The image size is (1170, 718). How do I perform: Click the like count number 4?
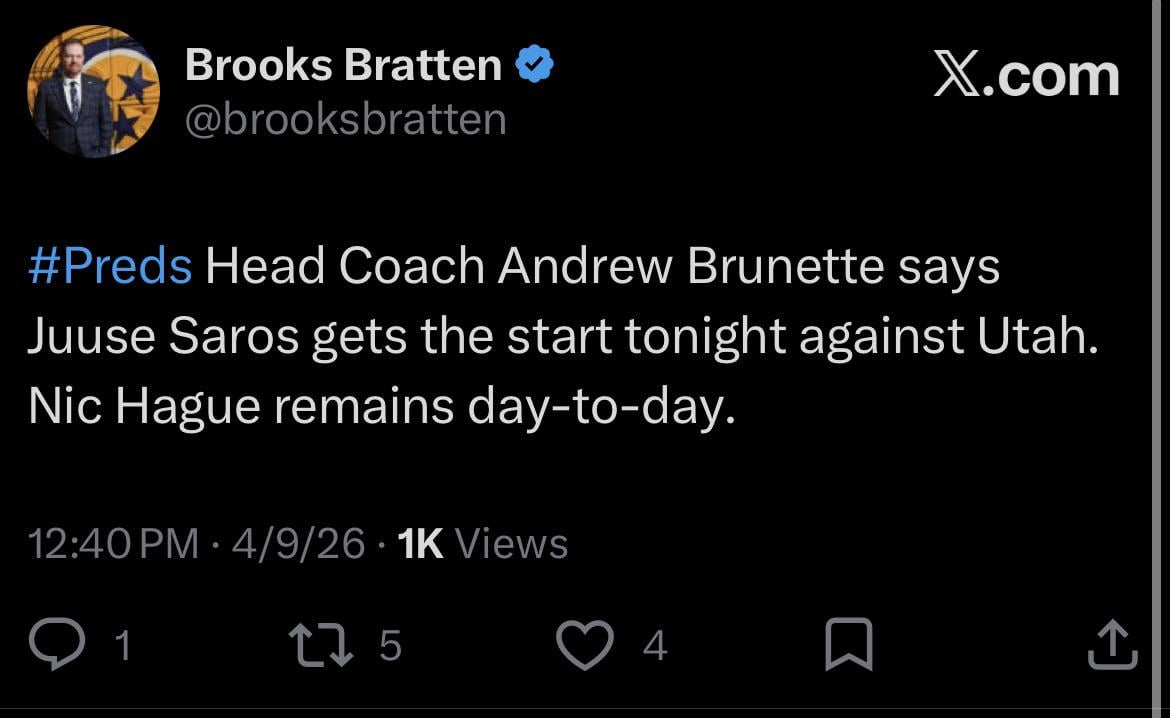(x=654, y=646)
